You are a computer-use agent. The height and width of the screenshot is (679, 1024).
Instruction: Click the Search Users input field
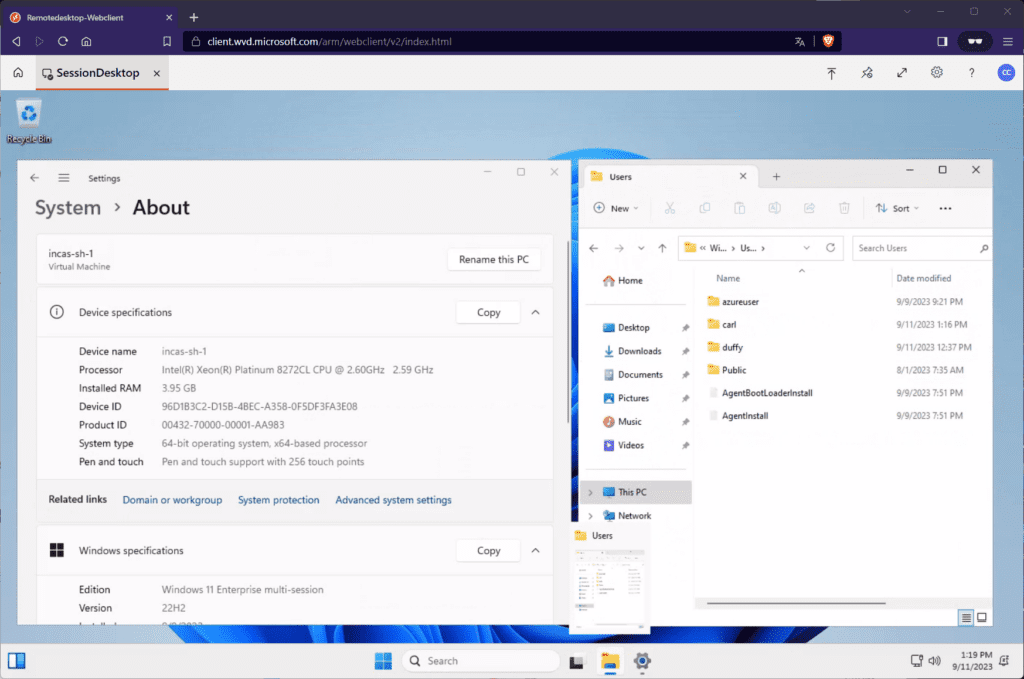pos(921,248)
